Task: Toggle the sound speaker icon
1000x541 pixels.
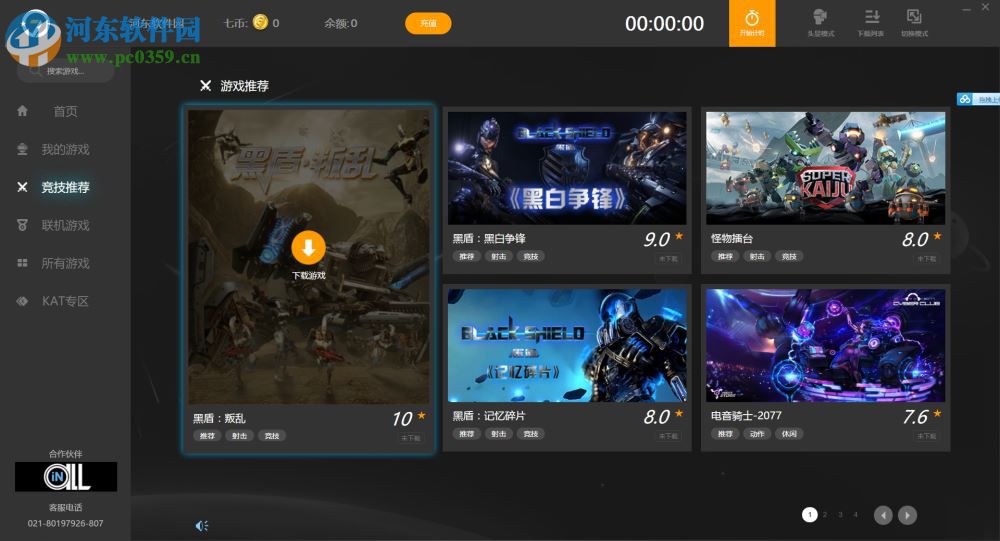Action: [202, 526]
